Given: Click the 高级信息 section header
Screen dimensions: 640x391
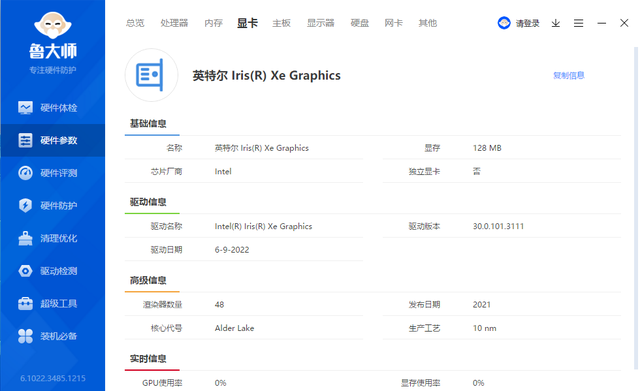Looking at the screenshot, I should pos(148,280).
